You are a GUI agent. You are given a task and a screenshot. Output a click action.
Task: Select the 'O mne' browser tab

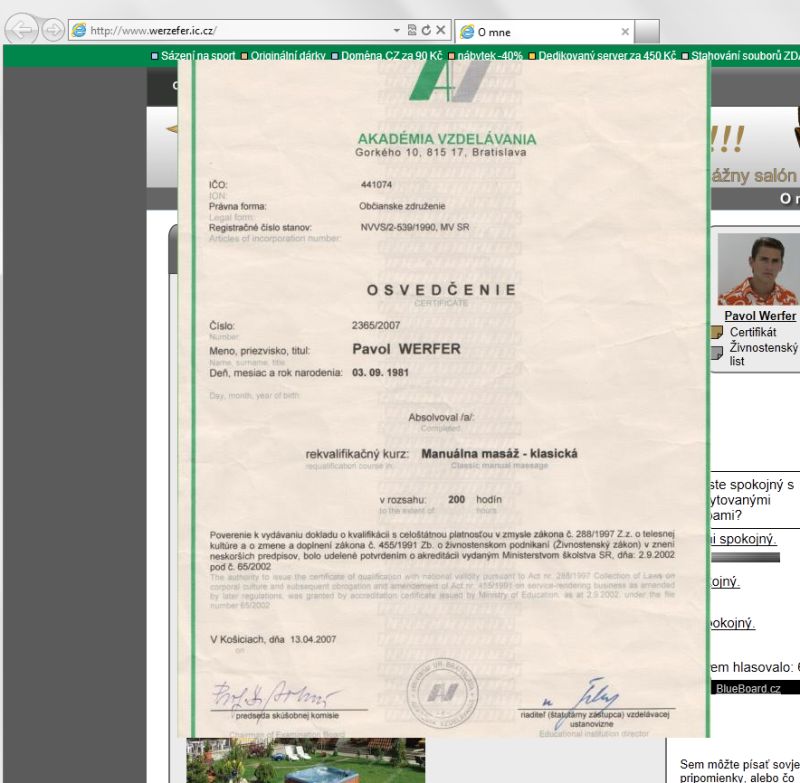(544, 32)
